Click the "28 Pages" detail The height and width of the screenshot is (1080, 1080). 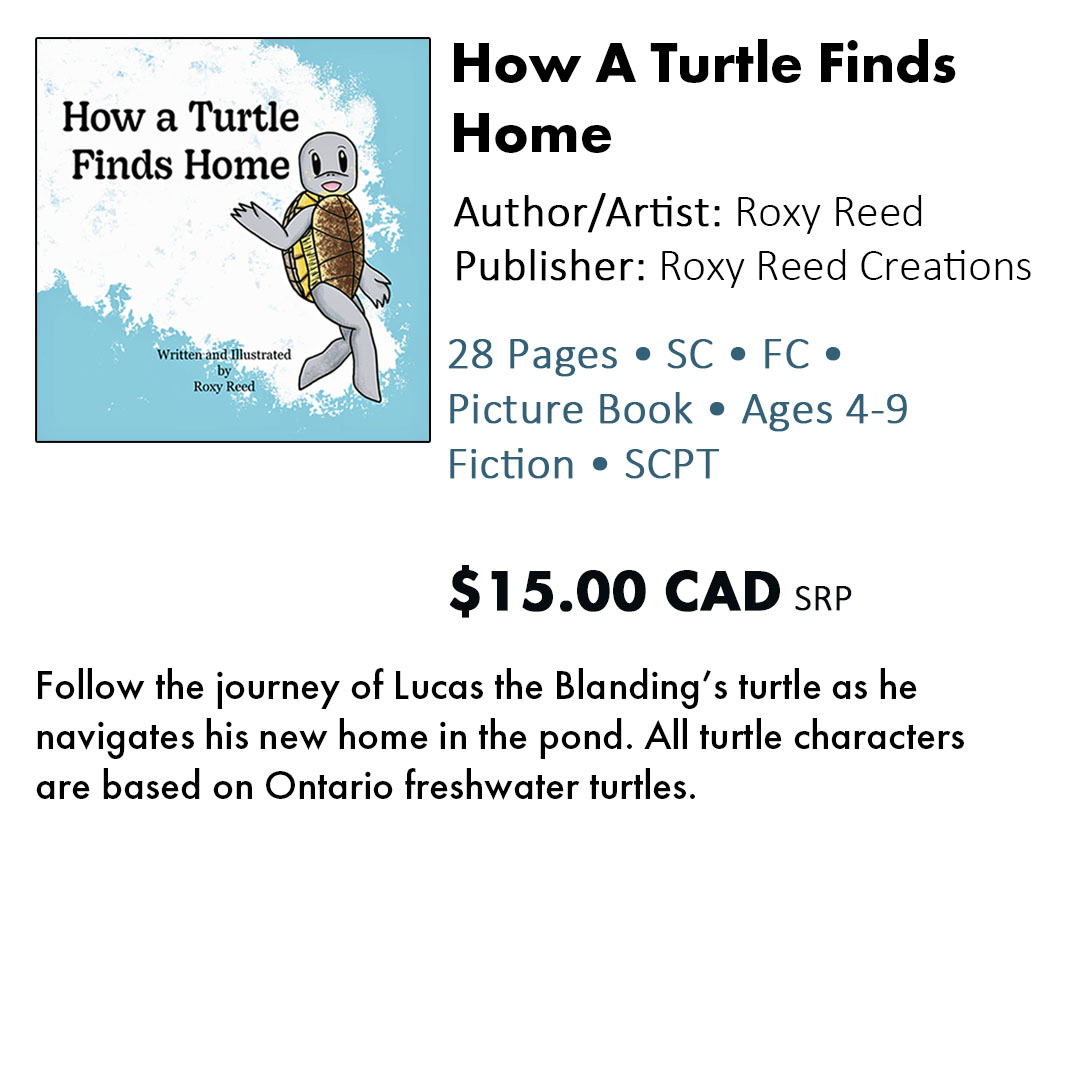click(x=533, y=355)
